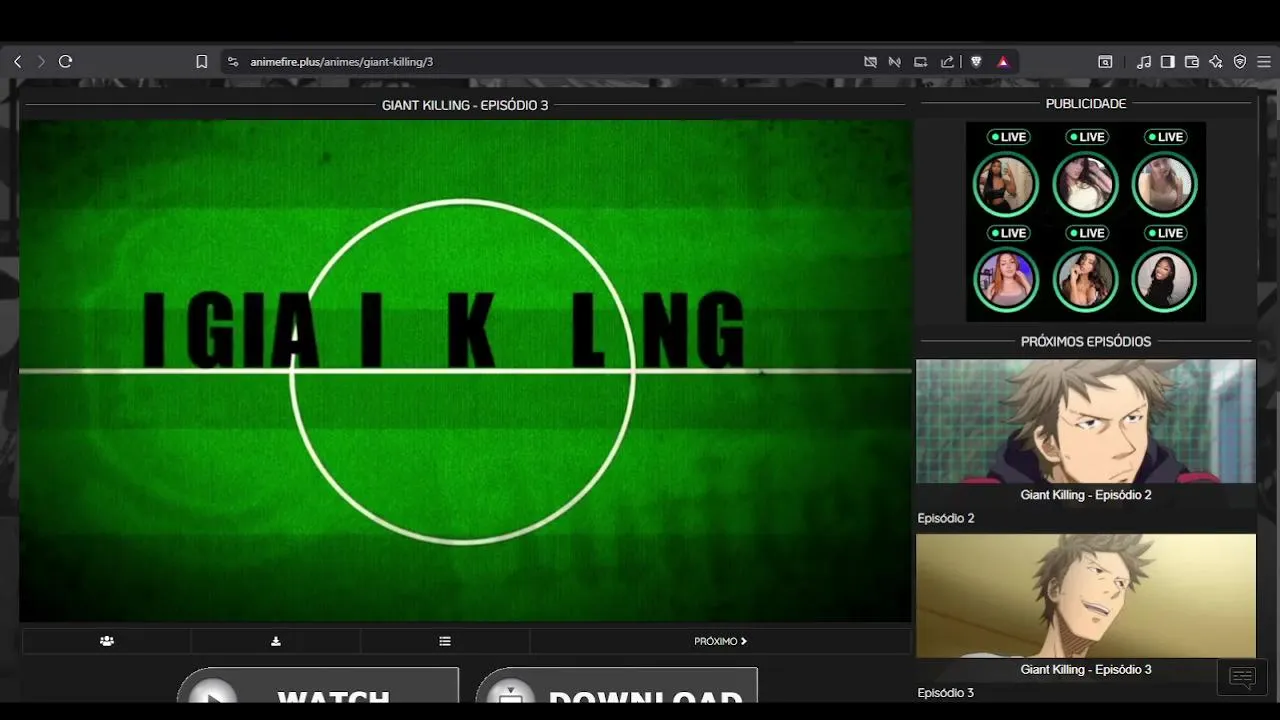Click the 'Giant Killing - Episódio 2' title link
Image resolution: width=1280 pixels, height=720 pixels.
point(1086,495)
